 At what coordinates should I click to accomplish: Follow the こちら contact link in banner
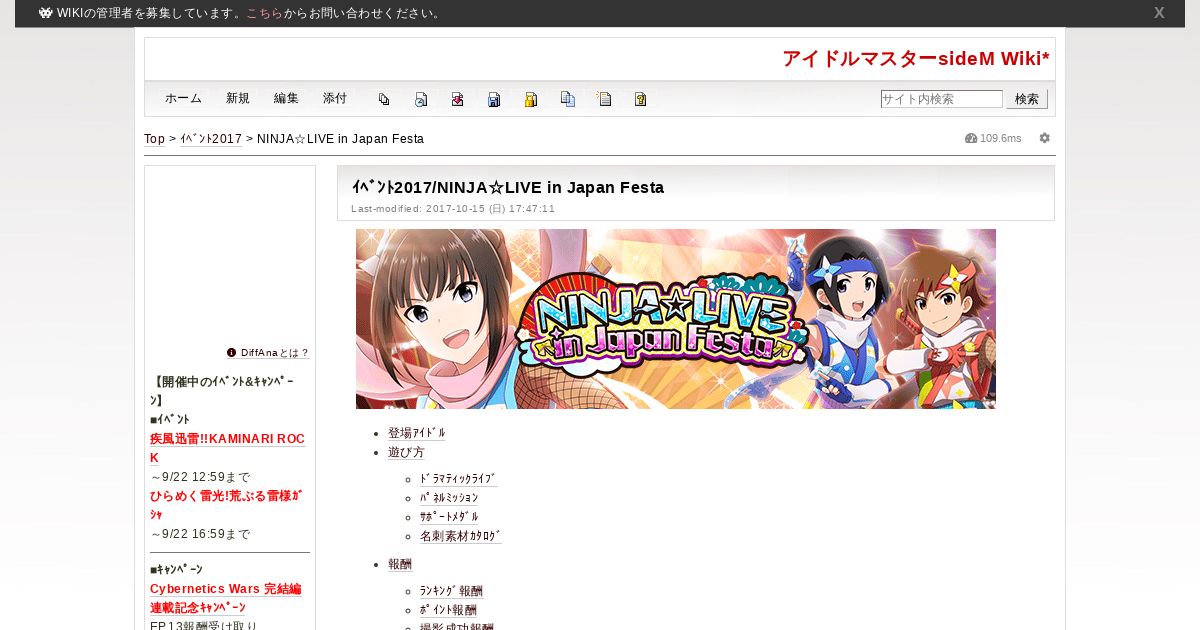click(x=264, y=13)
